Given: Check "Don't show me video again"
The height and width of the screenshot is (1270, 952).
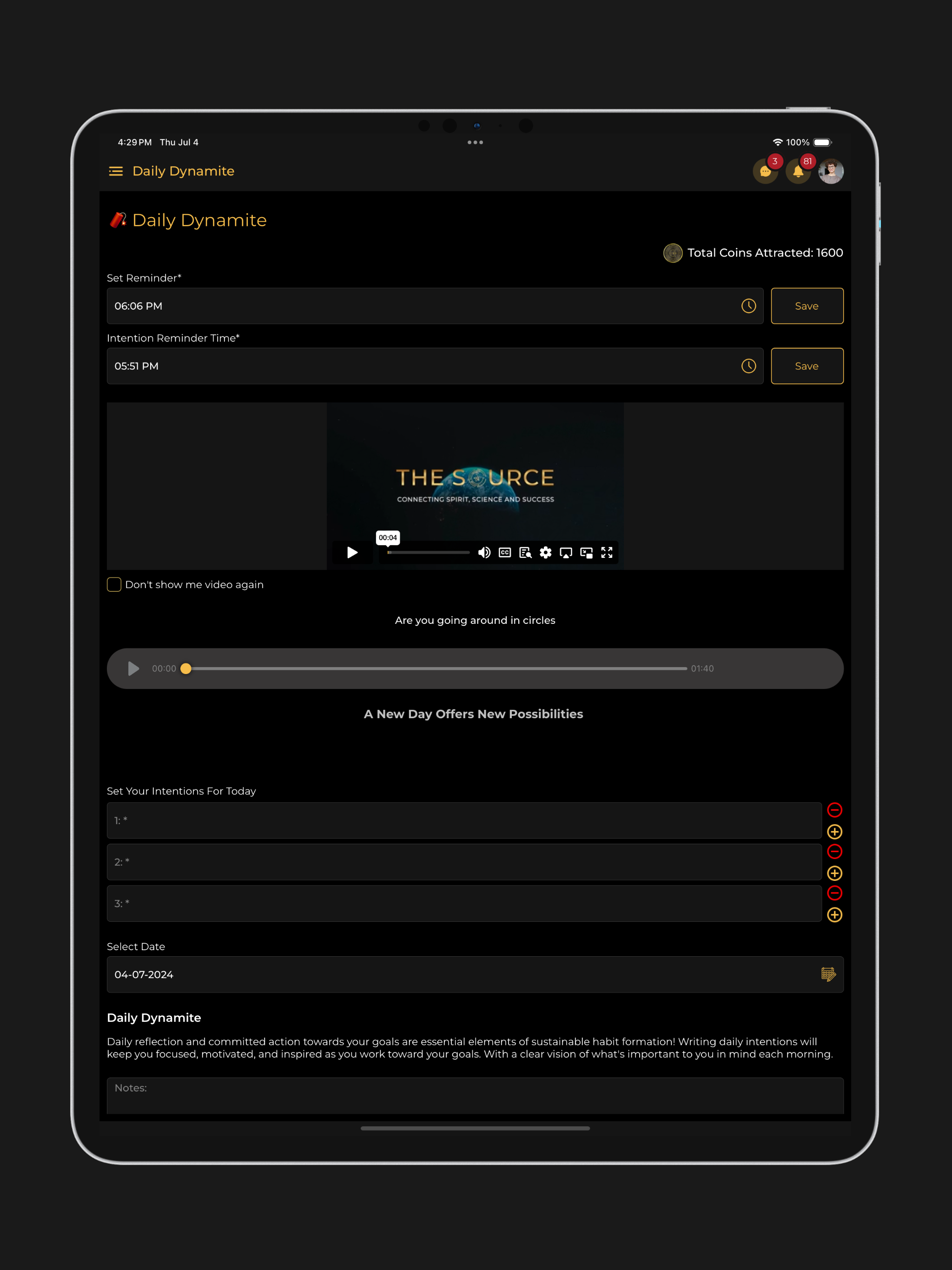Looking at the screenshot, I should [114, 584].
